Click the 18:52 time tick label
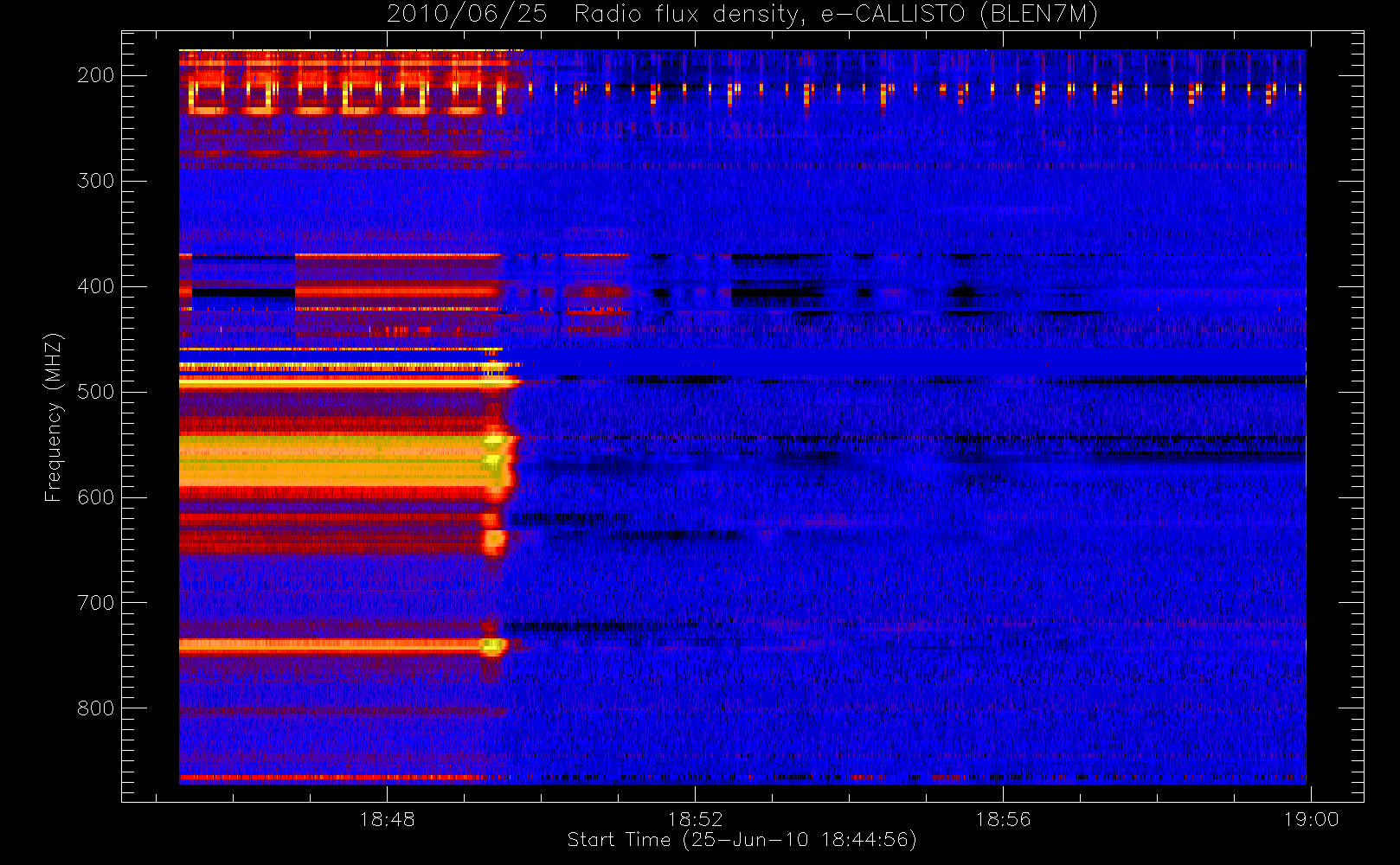1400x865 pixels. click(695, 819)
